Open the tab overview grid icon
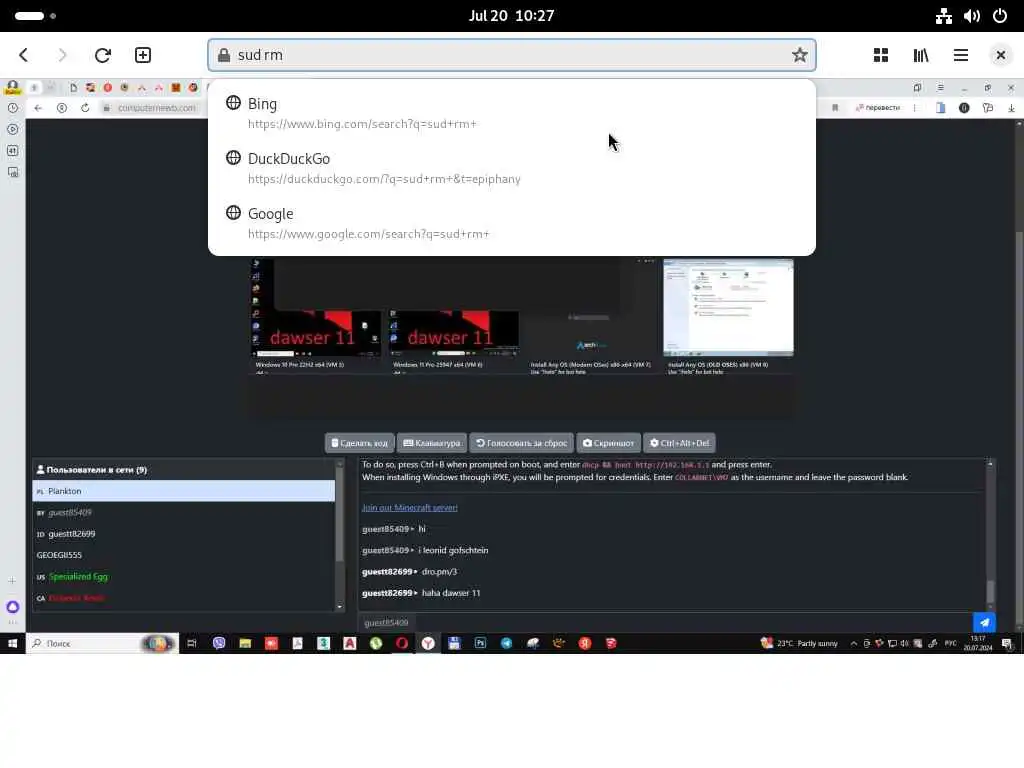This screenshot has height=768, width=1024. (x=880, y=55)
